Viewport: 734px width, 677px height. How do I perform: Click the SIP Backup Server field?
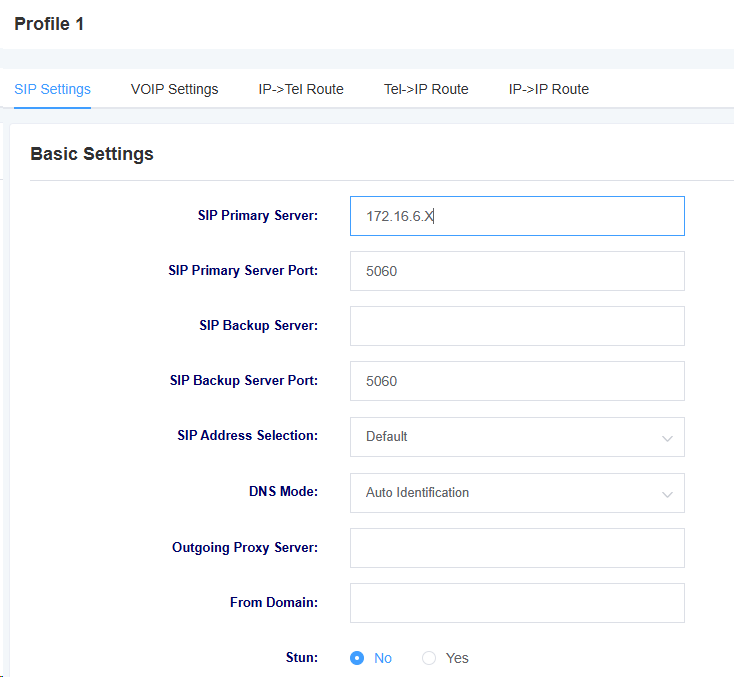point(517,326)
